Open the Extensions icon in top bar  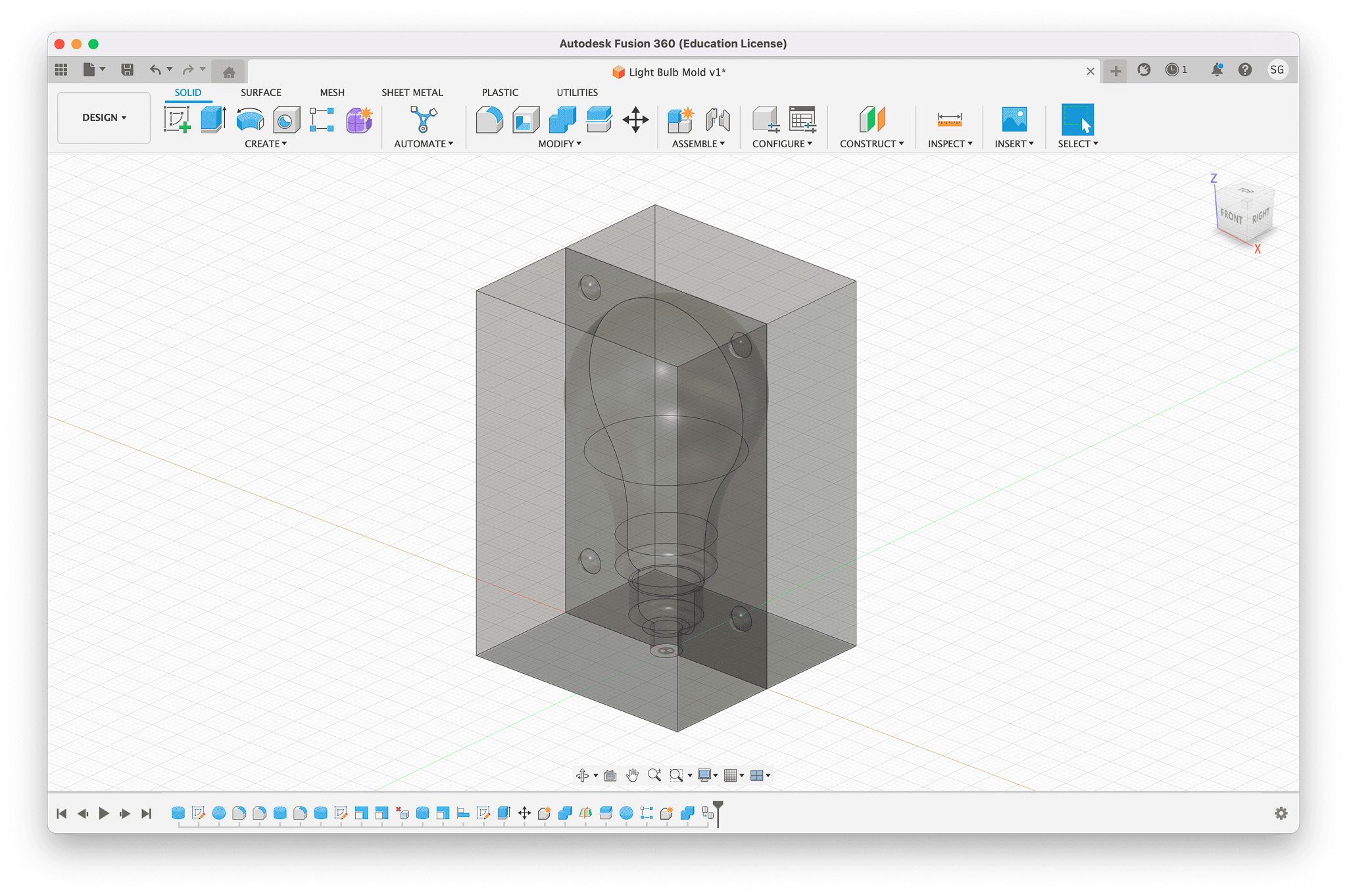pos(1144,70)
